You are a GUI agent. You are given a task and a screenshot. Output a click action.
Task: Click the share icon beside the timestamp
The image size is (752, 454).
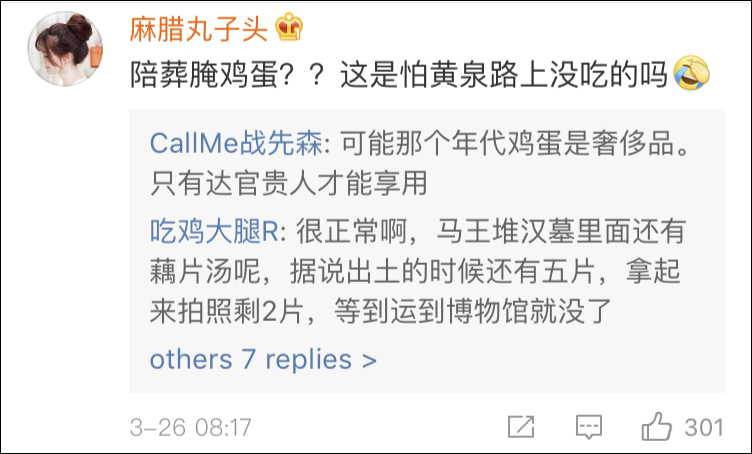(521, 427)
